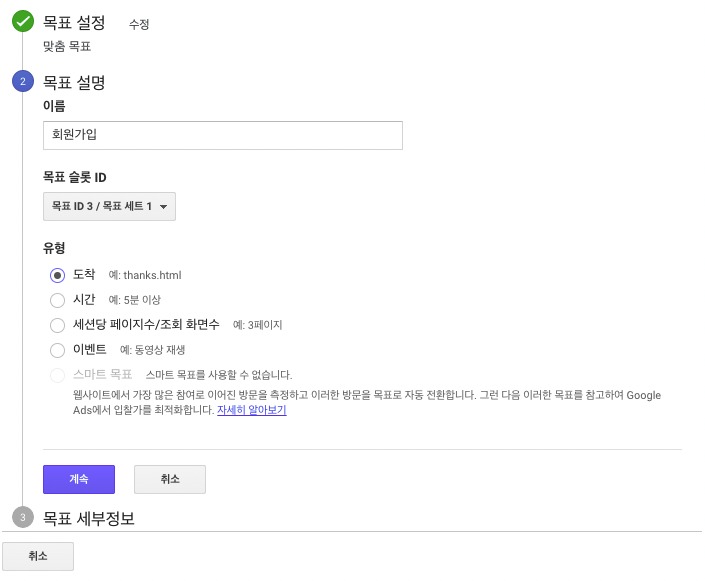The image size is (705, 581).
Task: Click the disabled 스마트 목표 radio button
Action: [58, 375]
